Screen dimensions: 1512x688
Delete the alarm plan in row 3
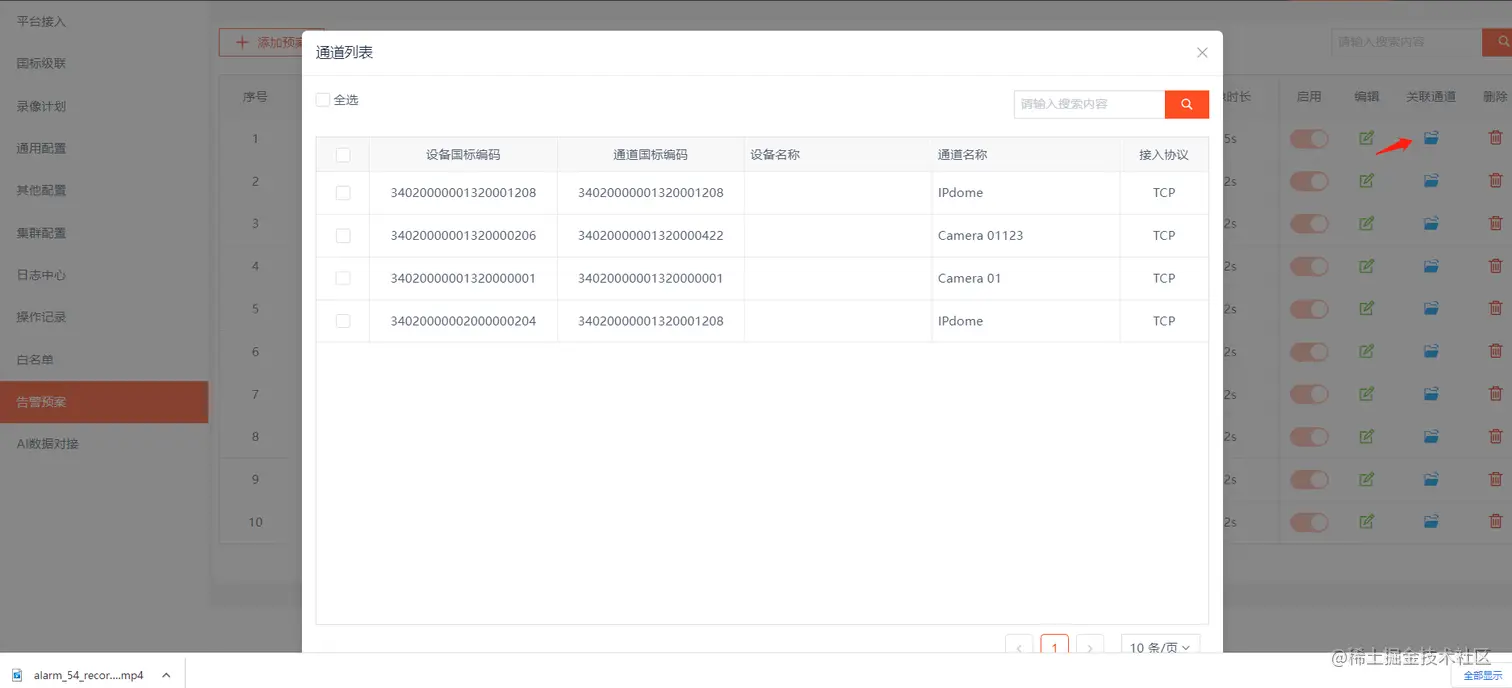pyautogui.click(x=1495, y=223)
